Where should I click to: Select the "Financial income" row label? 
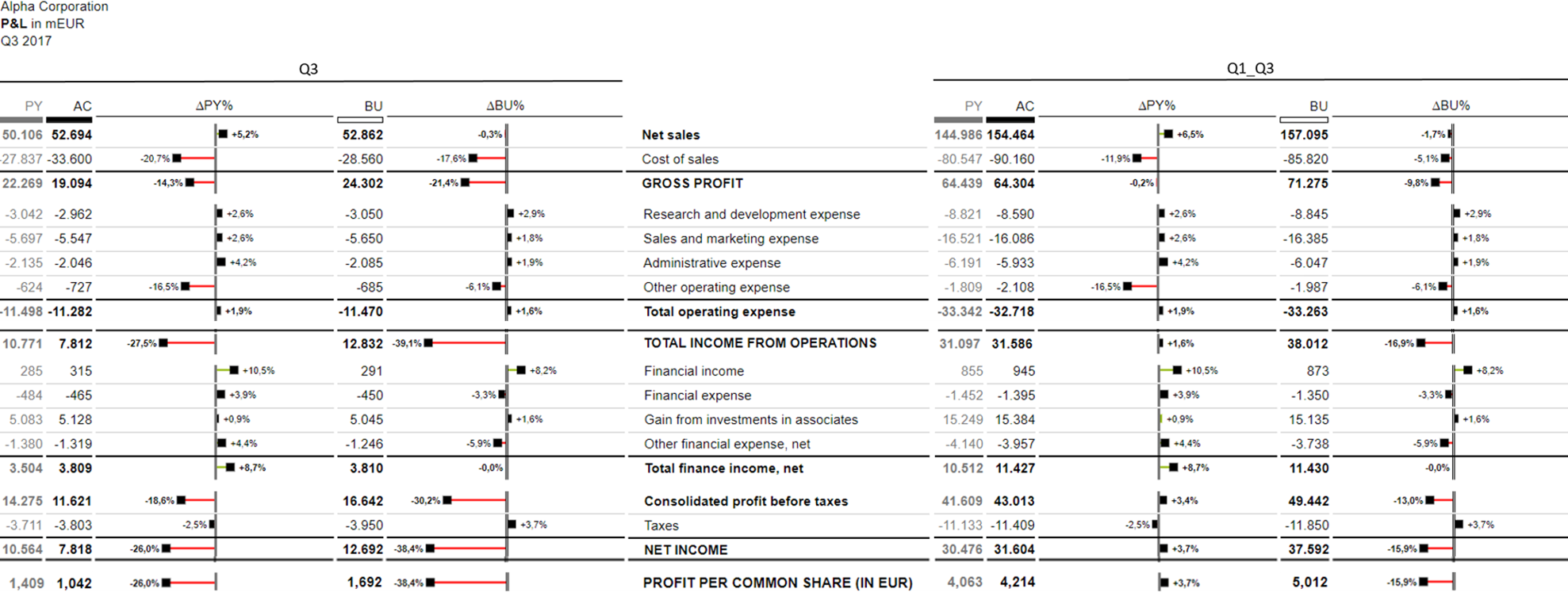[693, 371]
